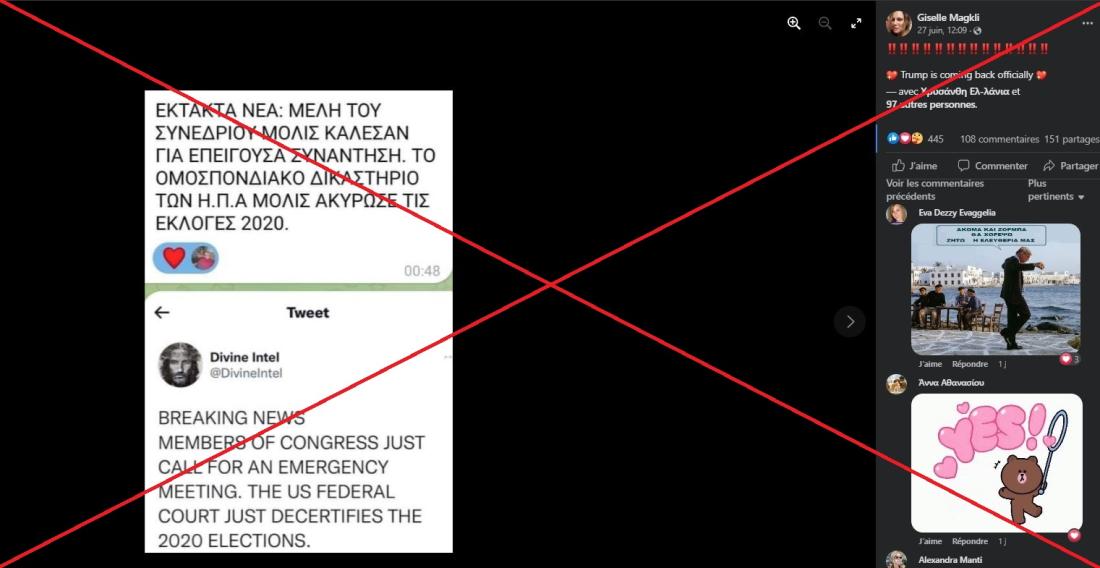Go to the next photo arrow
This screenshot has width=1100, height=568.
(850, 322)
